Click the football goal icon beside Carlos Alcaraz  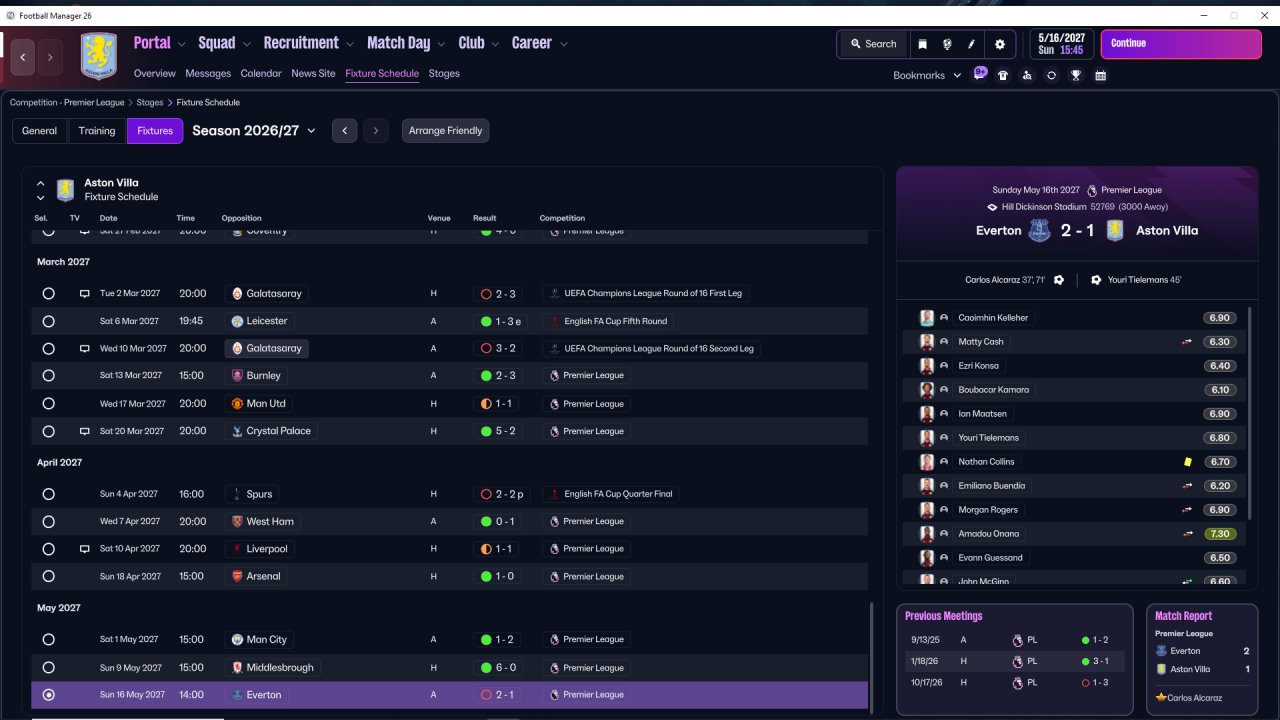1059,280
